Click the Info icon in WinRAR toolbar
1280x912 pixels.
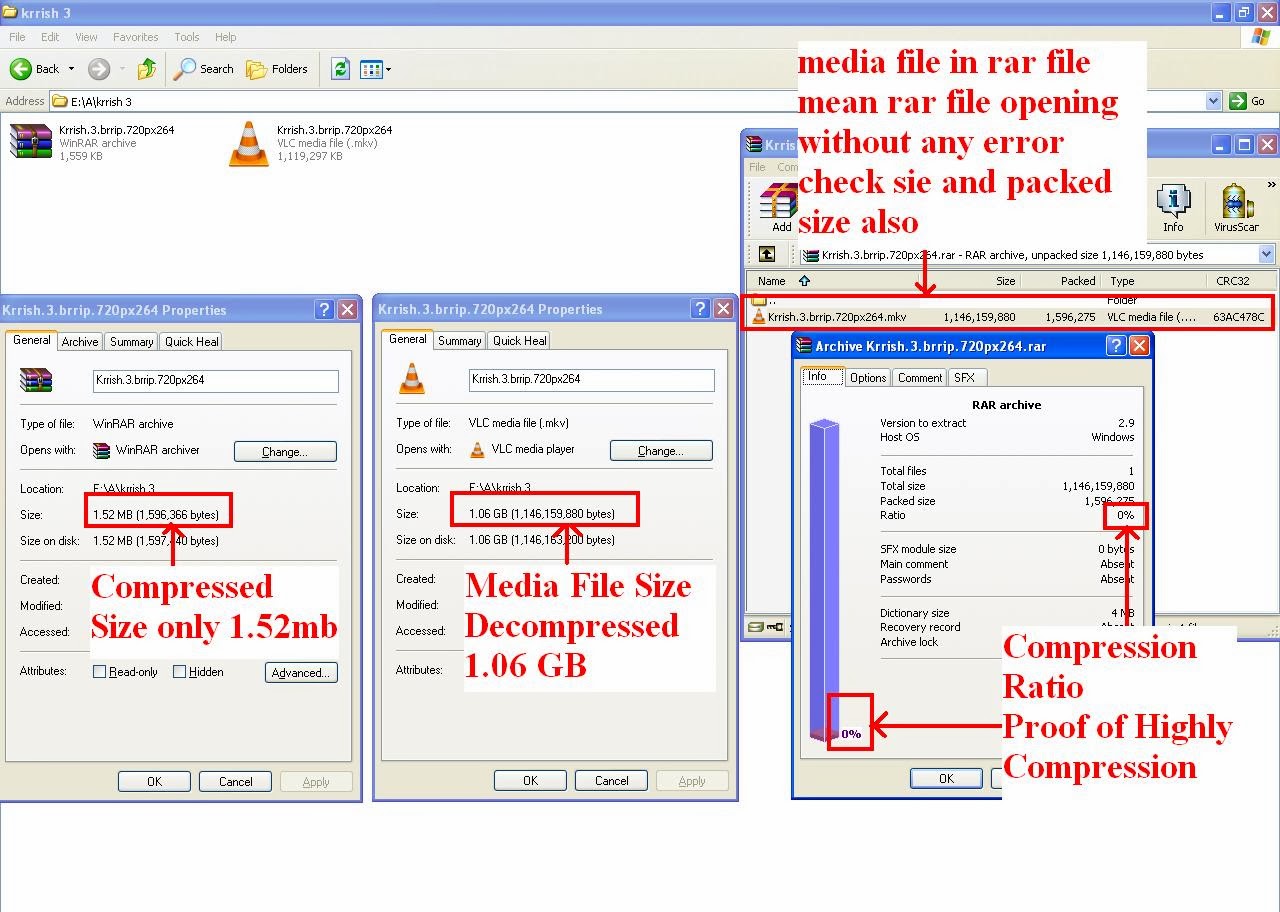click(x=1173, y=207)
